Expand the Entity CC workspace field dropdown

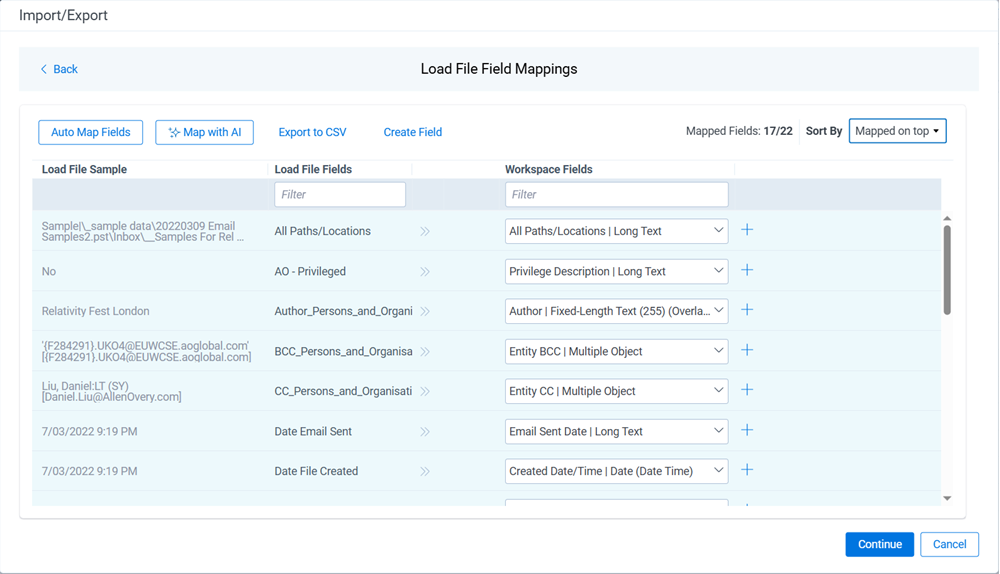click(616, 391)
